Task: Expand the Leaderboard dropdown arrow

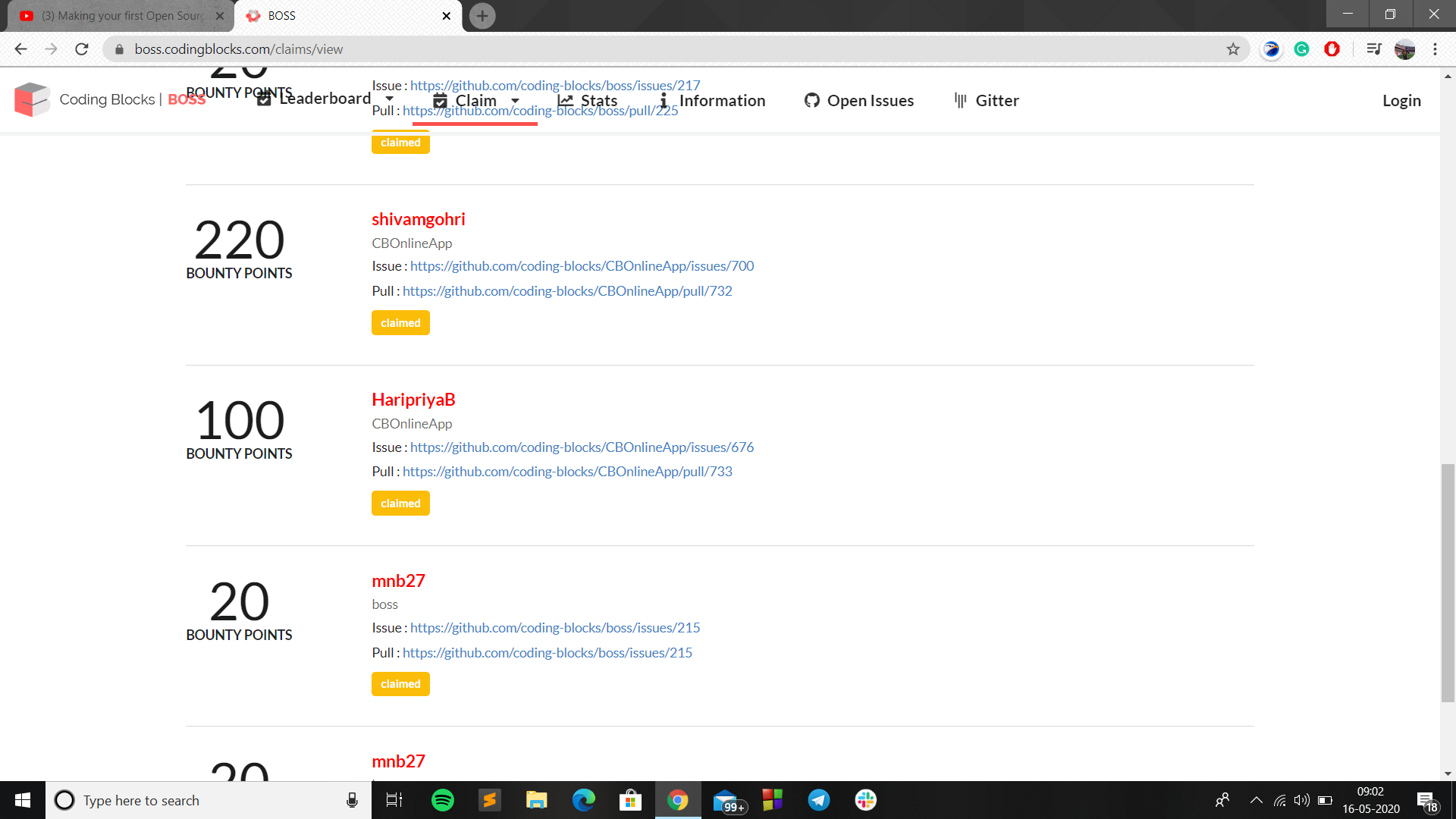Action: pos(389,99)
